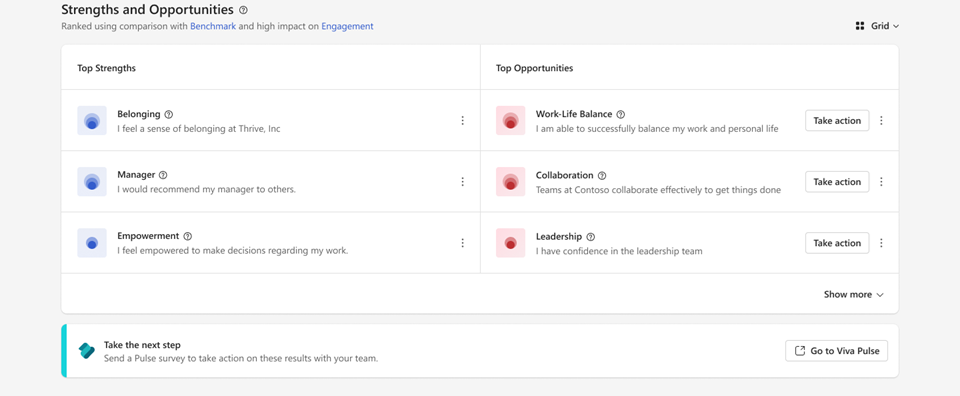960x396 pixels.
Task: Click the Manager strength icon
Action: (92, 182)
